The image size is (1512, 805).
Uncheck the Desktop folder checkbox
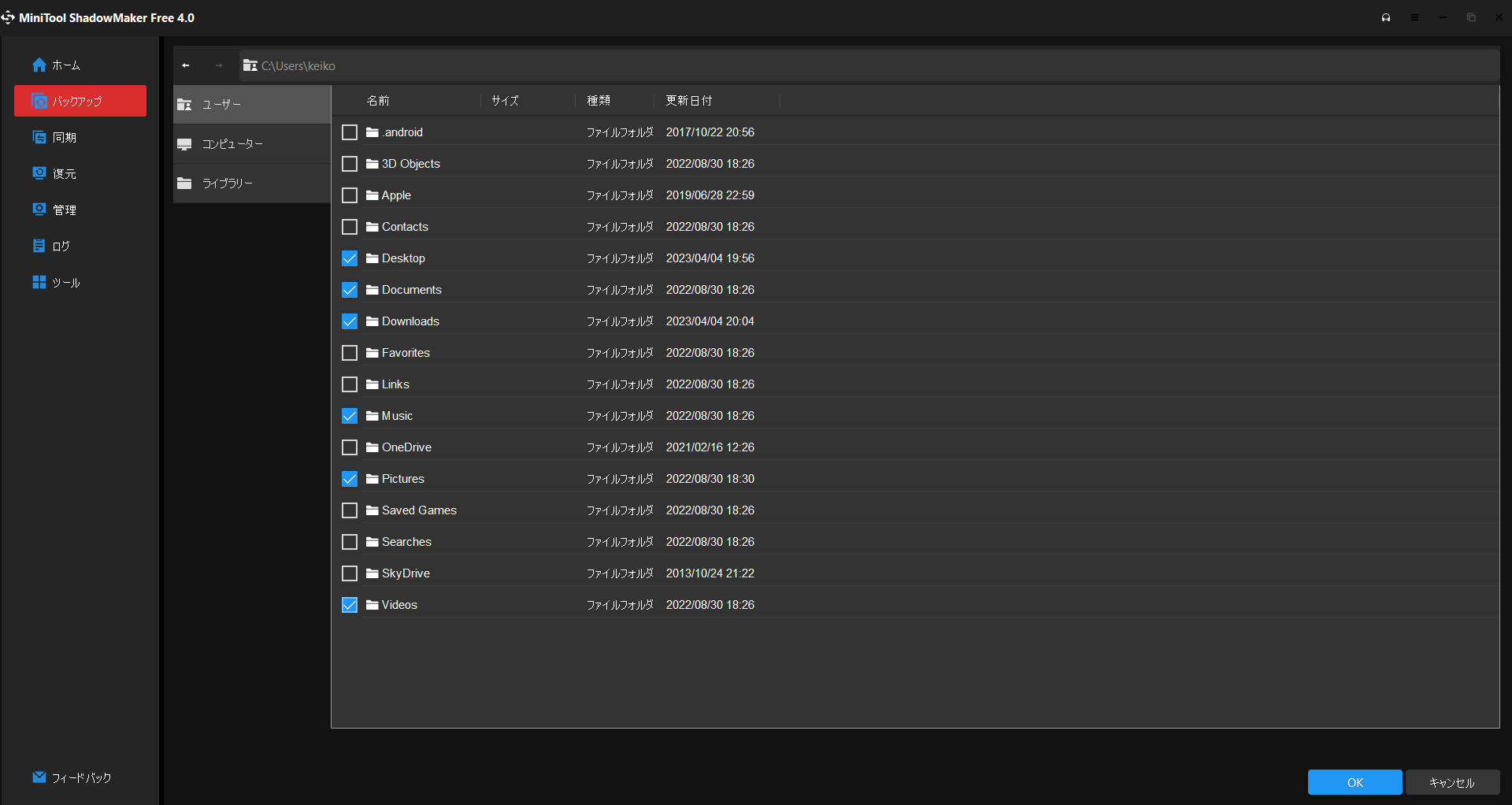(x=350, y=258)
